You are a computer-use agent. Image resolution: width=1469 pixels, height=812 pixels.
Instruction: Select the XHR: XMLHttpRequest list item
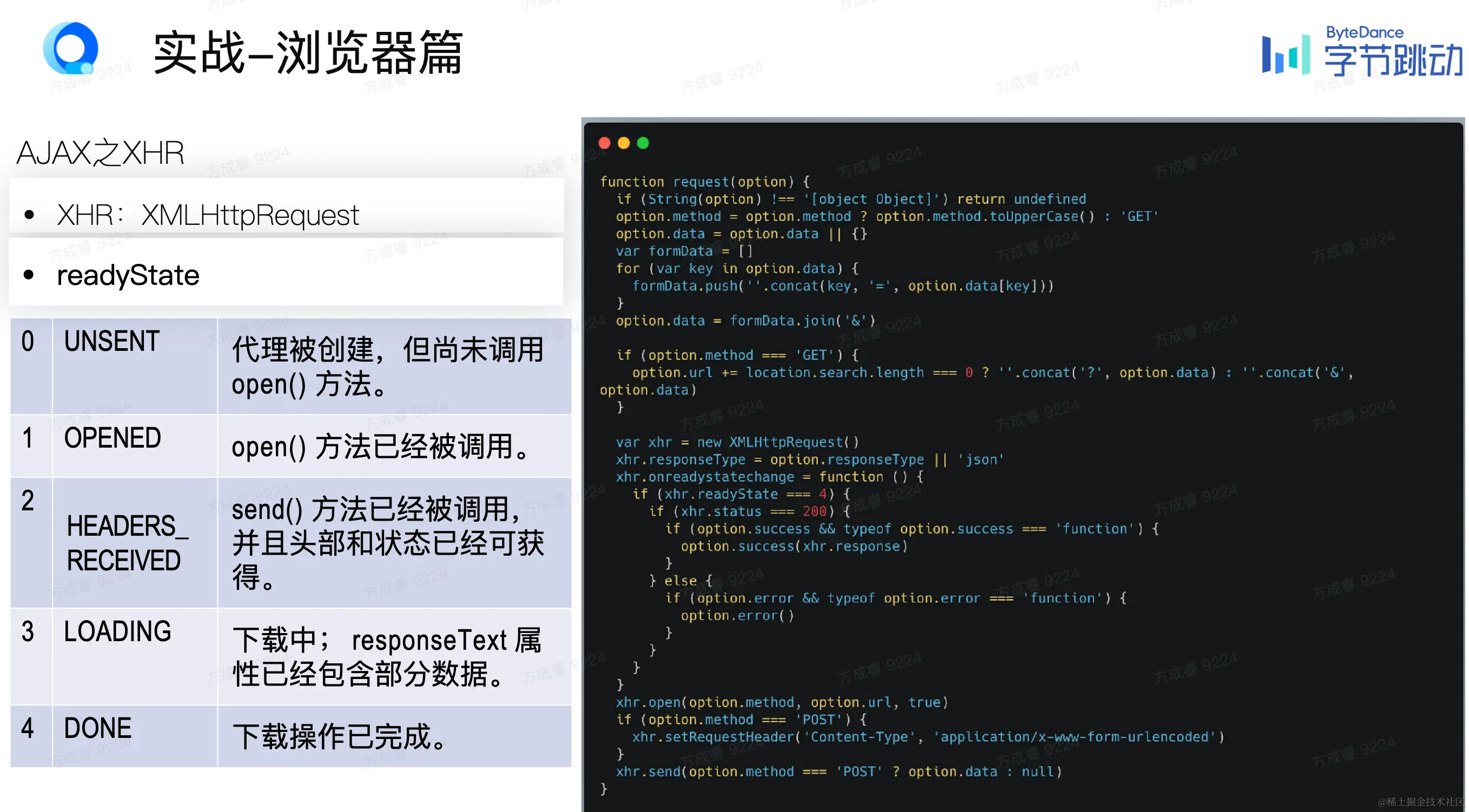coord(208,215)
